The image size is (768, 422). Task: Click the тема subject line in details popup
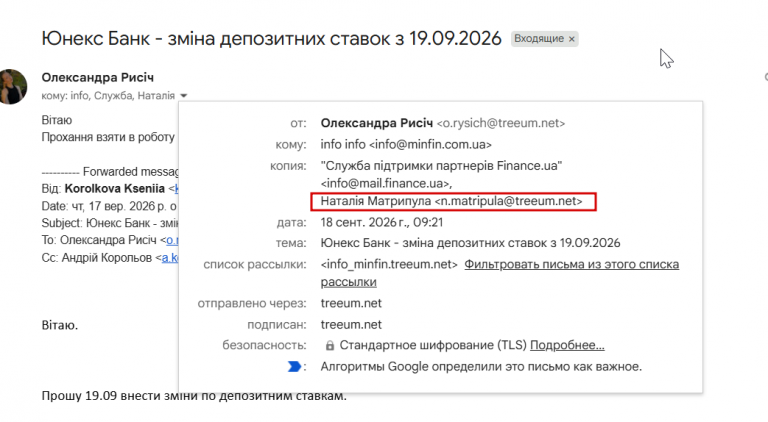(x=470, y=243)
